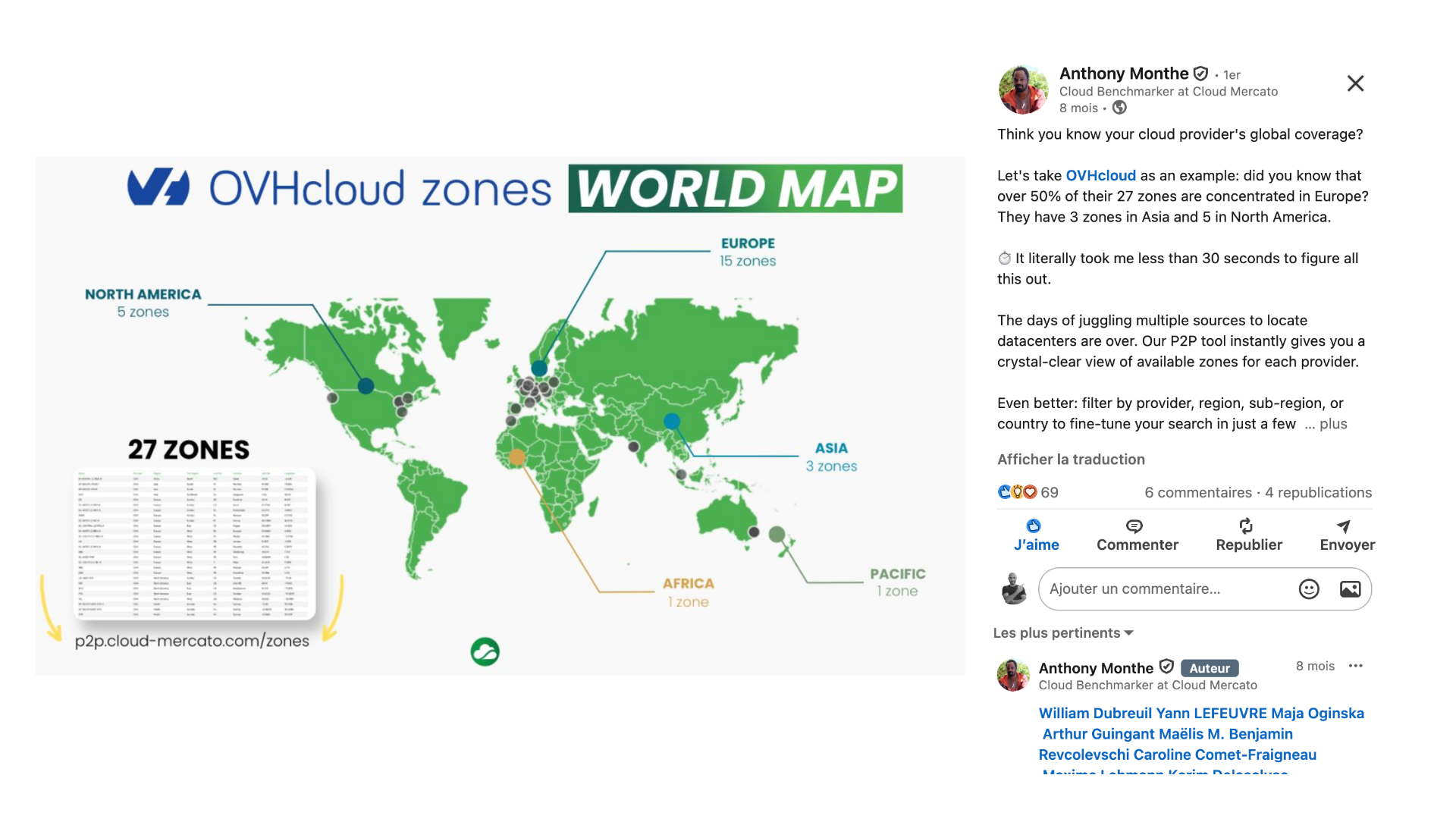Click the 6 commentaires count

coord(1197,493)
